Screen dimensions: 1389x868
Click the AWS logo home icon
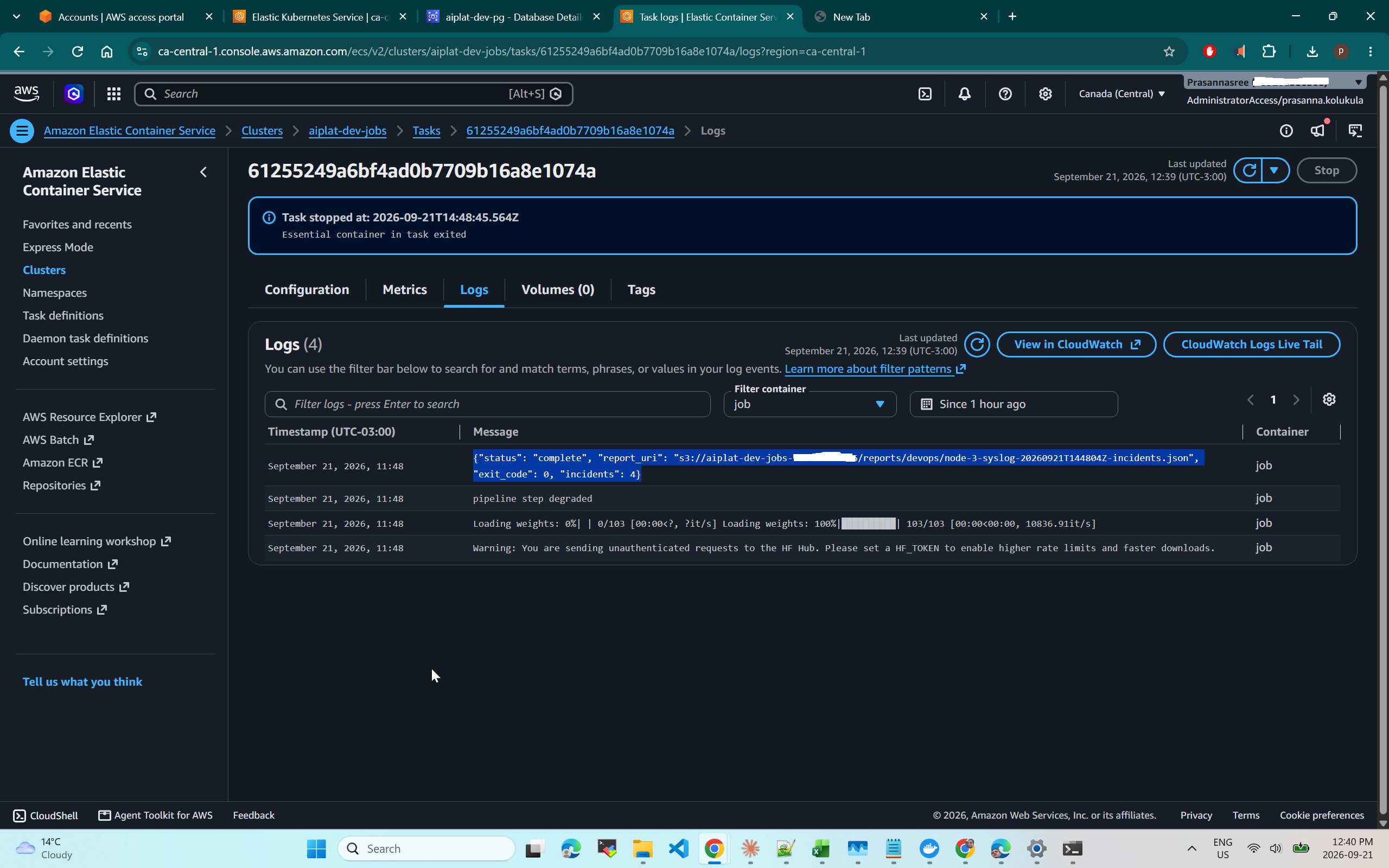27,93
